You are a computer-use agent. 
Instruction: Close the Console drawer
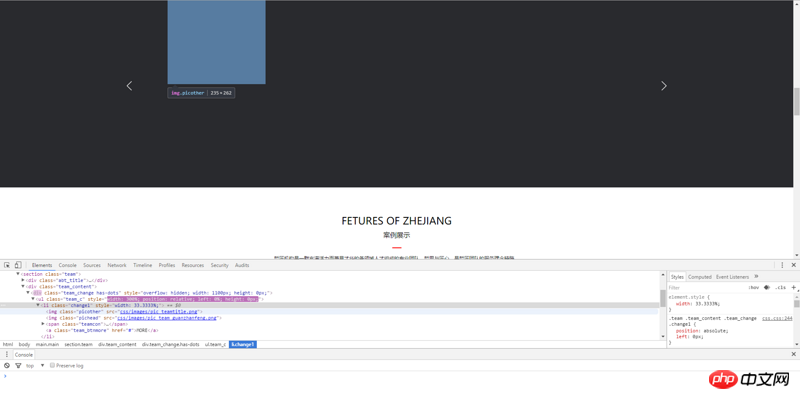point(793,354)
